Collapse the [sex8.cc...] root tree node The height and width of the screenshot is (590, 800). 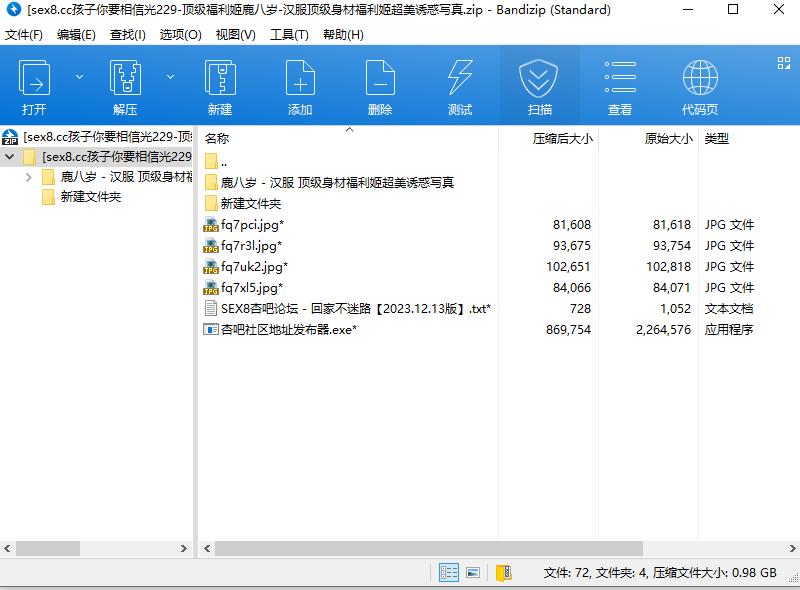coord(10,157)
